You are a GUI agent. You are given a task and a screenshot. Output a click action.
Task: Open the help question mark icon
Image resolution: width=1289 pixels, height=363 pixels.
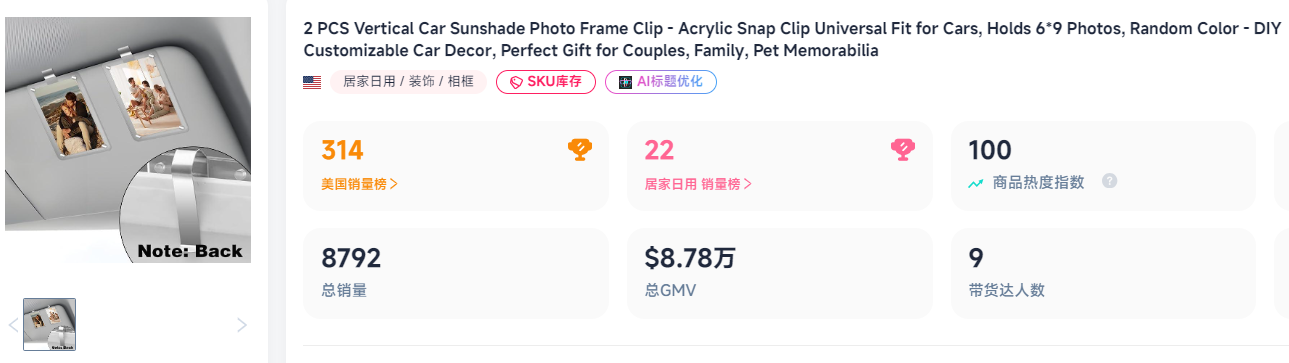tap(1109, 182)
